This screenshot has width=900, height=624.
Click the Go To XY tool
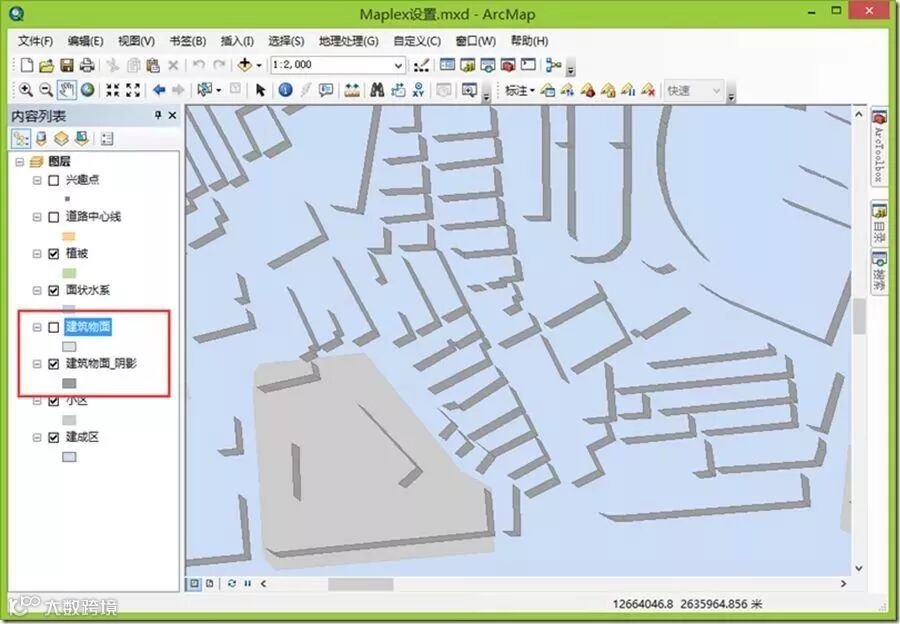[x=418, y=90]
